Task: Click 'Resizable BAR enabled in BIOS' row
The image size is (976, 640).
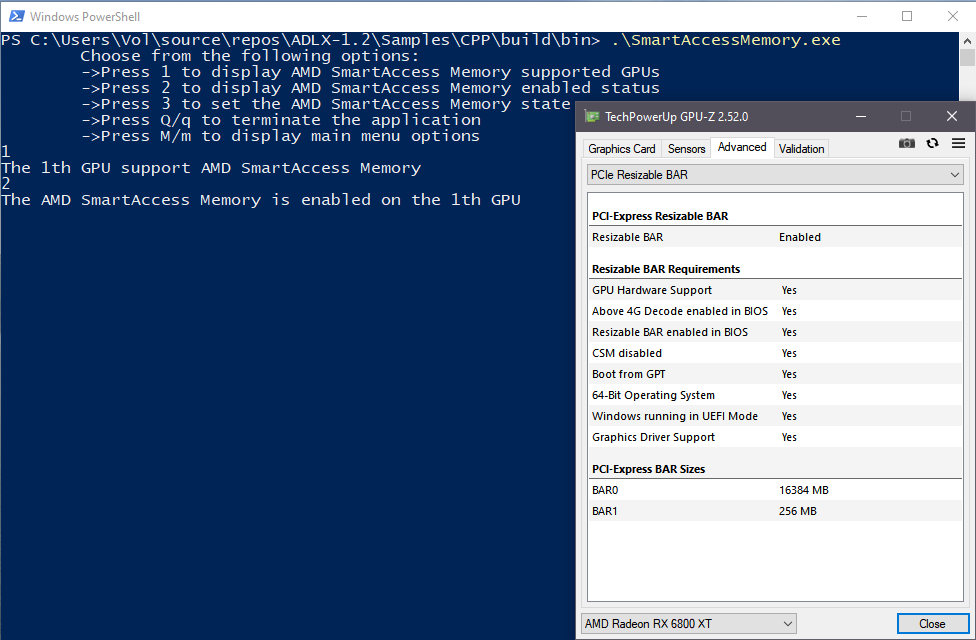Action: 775,332
